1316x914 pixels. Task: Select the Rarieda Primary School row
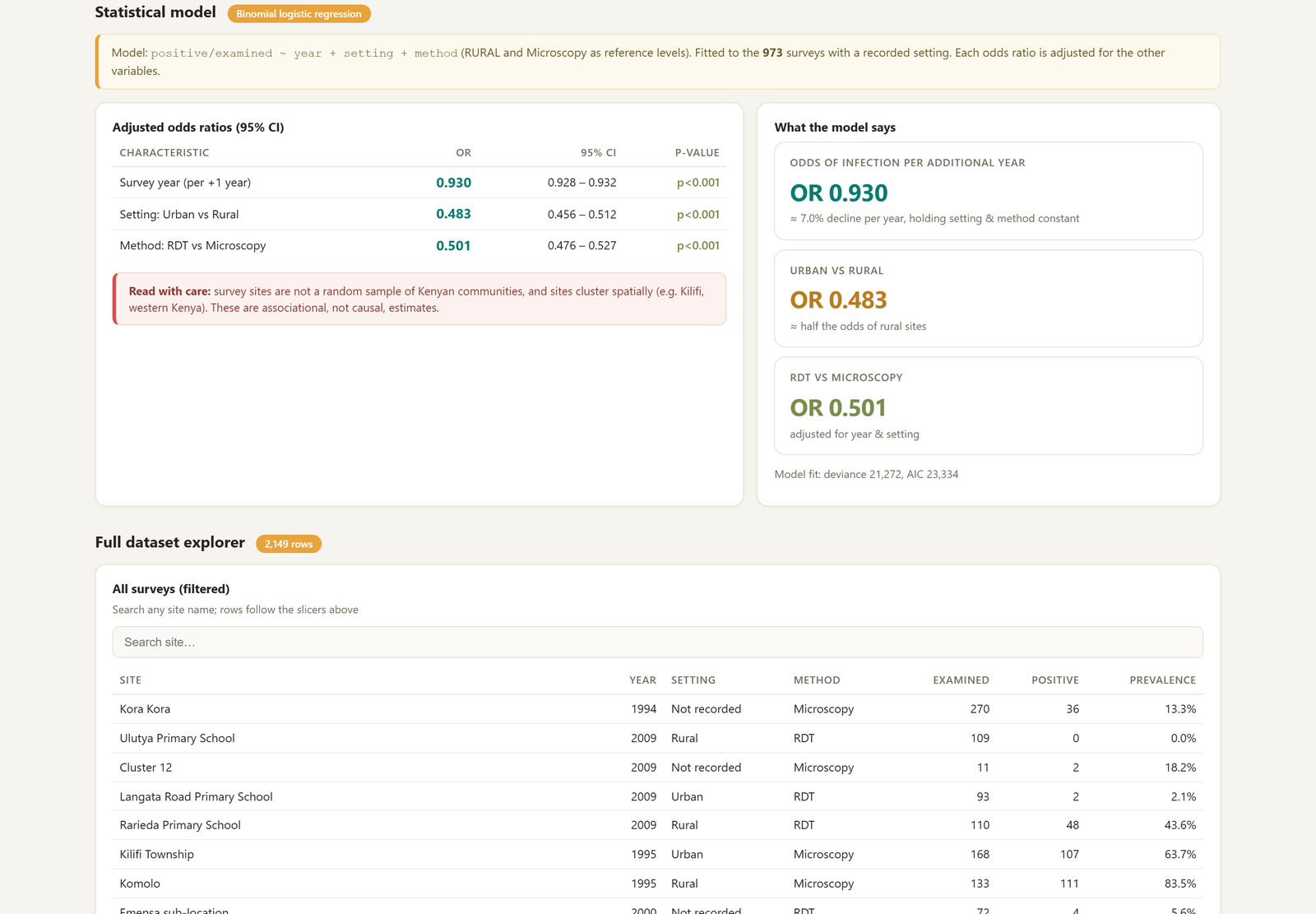pyautogui.click(x=657, y=825)
